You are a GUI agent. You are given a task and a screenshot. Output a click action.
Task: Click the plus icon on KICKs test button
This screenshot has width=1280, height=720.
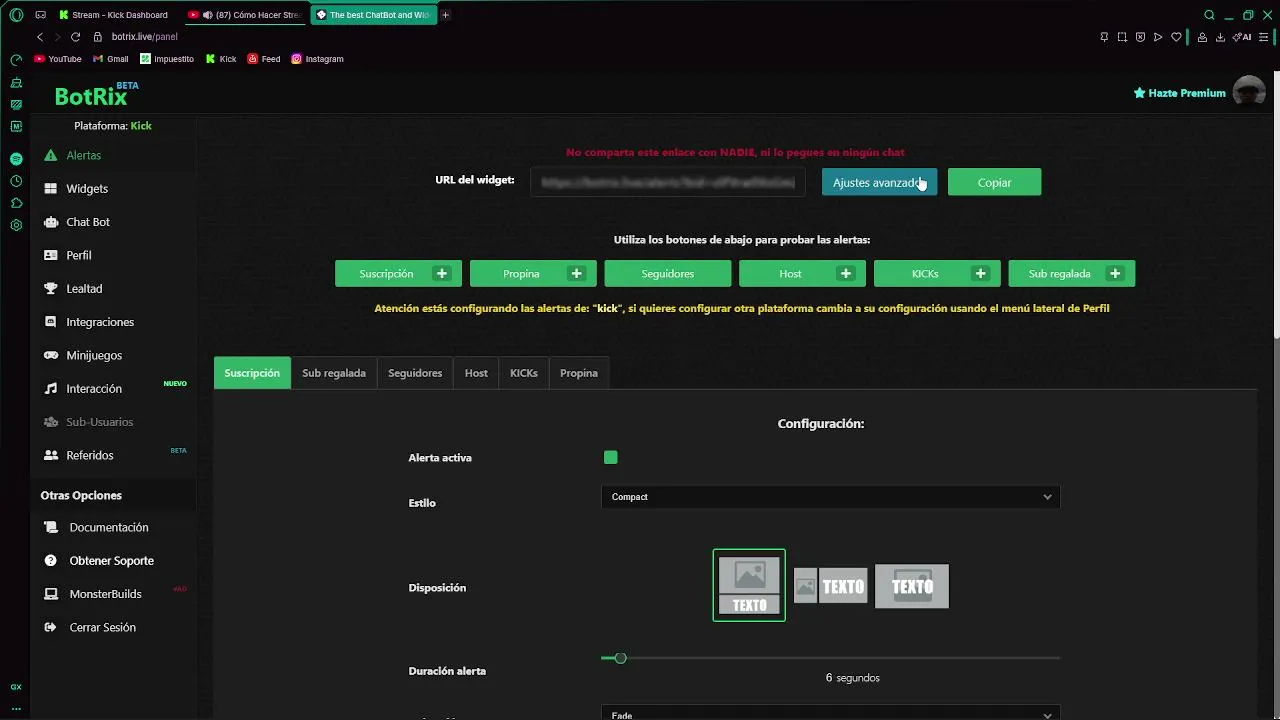[980, 273]
